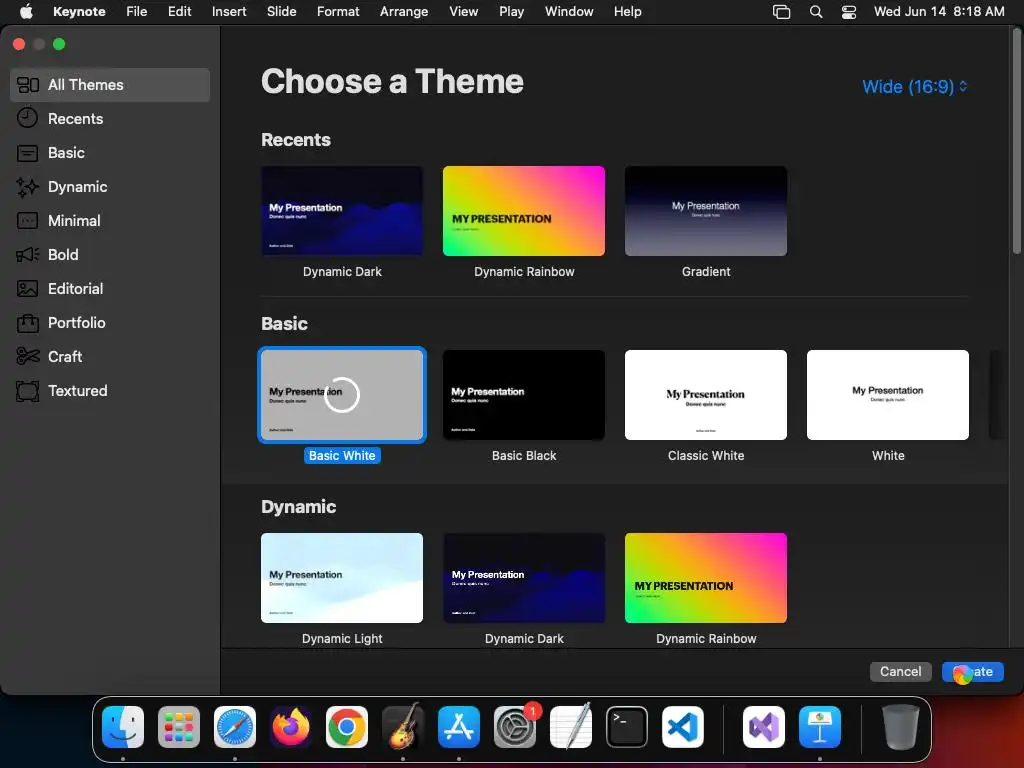Open Google Chrome in the Dock
Image resolution: width=1024 pixels, height=768 pixels.
(347, 727)
